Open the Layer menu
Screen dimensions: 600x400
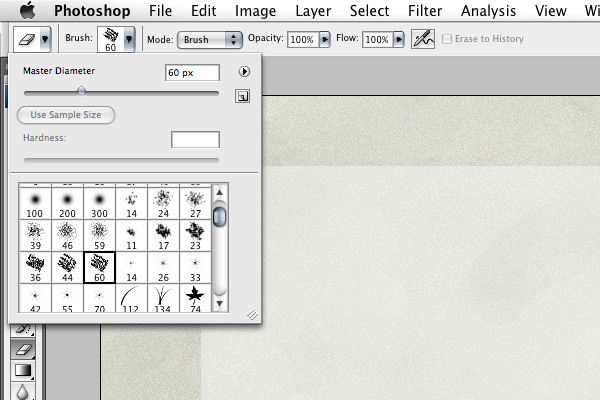click(x=313, y=11)
